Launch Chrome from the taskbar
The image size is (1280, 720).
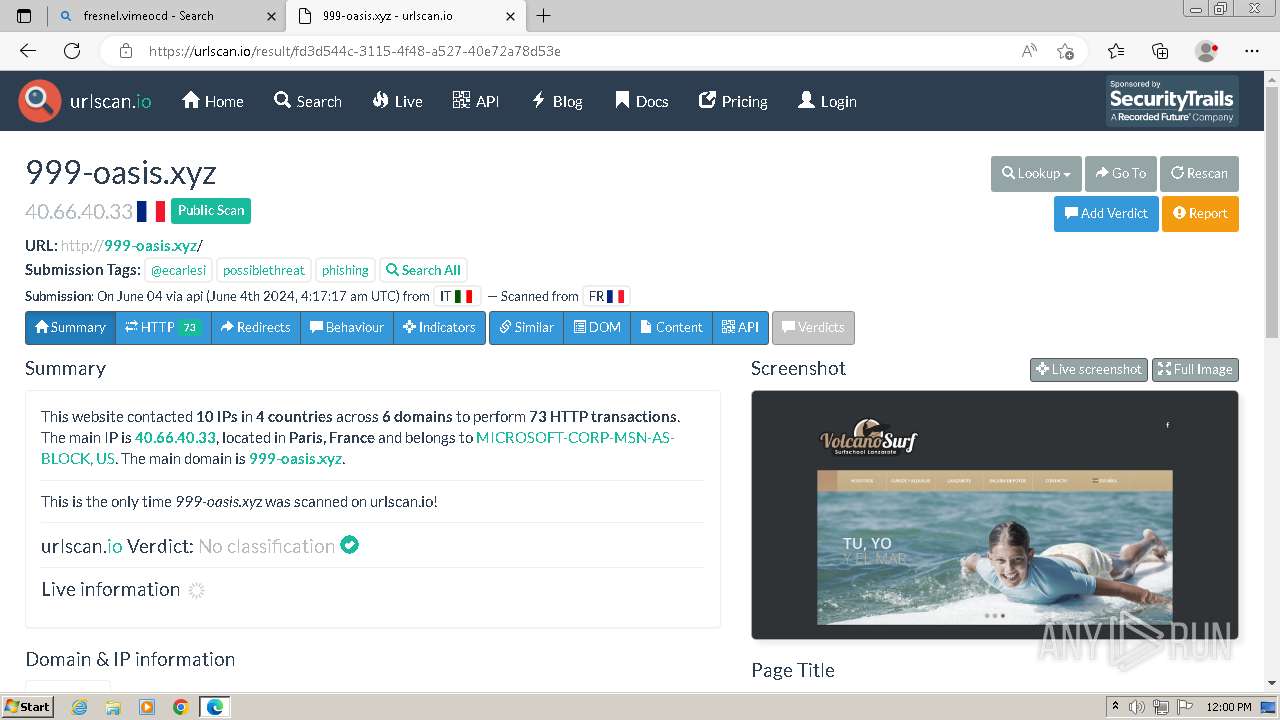tap(180, 707)
